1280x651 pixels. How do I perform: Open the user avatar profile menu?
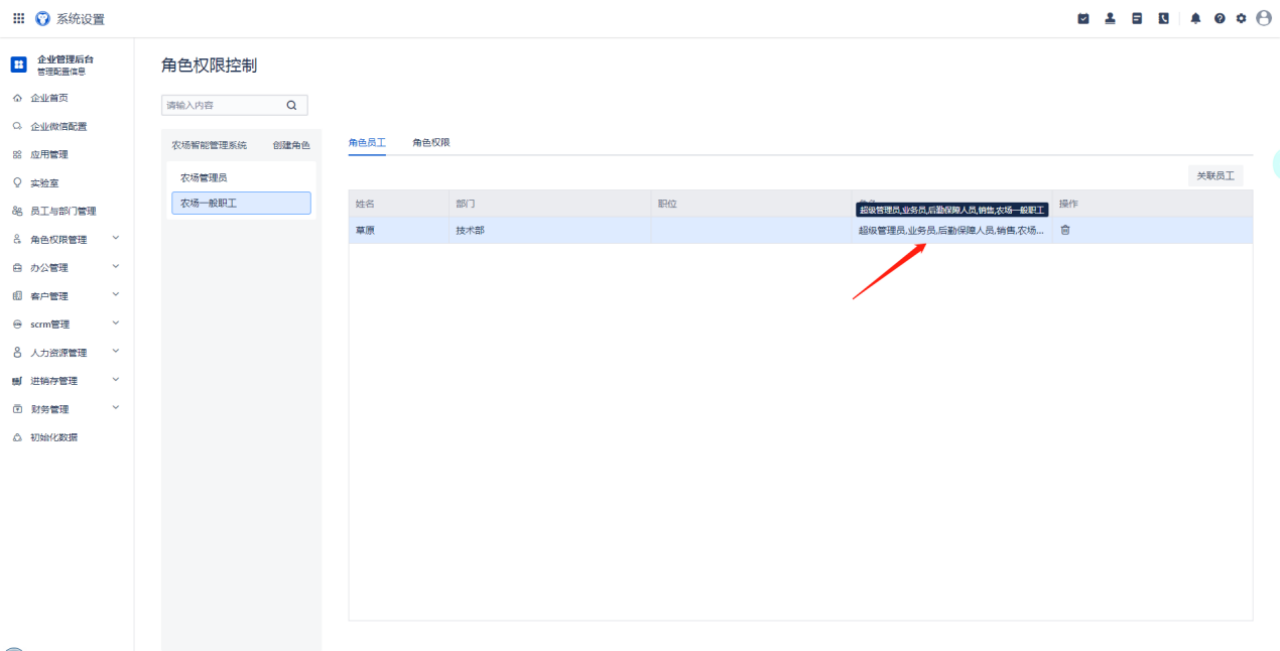point(1263,18)
